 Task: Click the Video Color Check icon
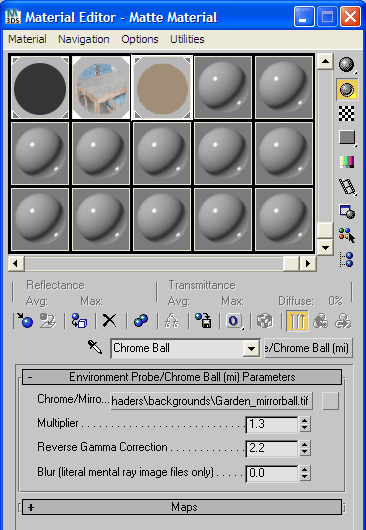[347, 162]
